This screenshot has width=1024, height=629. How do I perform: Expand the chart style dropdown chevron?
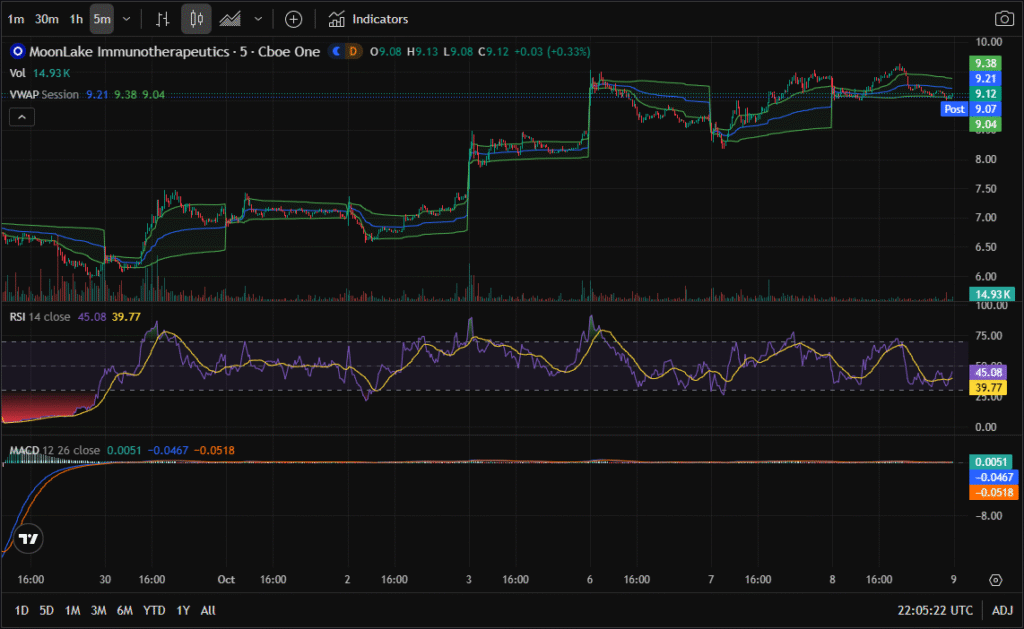pyautogui.click(x=259, y=19)
